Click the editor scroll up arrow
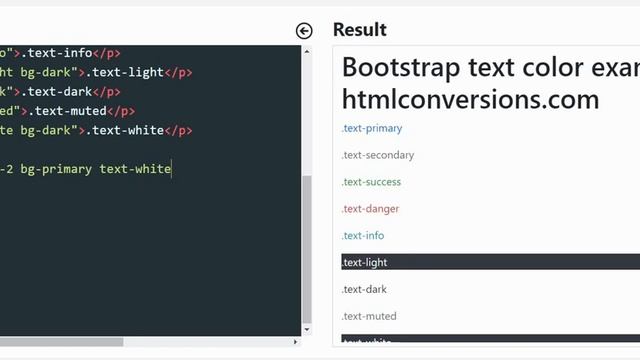This screenshot has width=640, height=360. [307, 52]
